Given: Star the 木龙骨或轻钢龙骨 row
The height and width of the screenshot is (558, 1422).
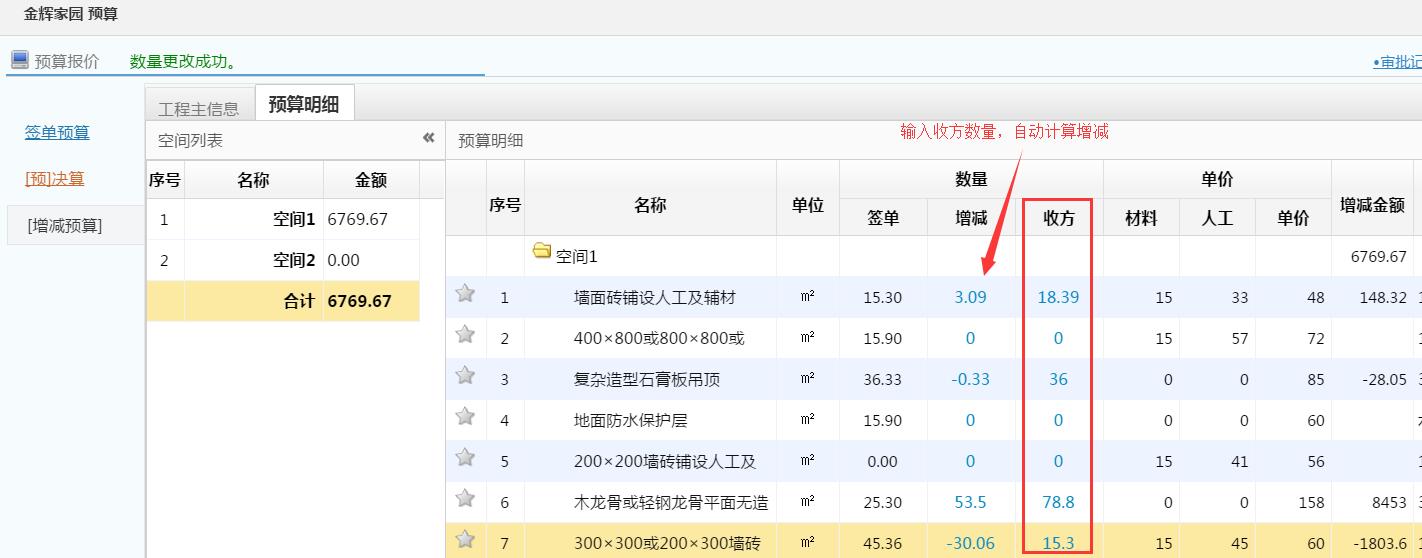Looking at the screenshot, I should pos(465,499).
